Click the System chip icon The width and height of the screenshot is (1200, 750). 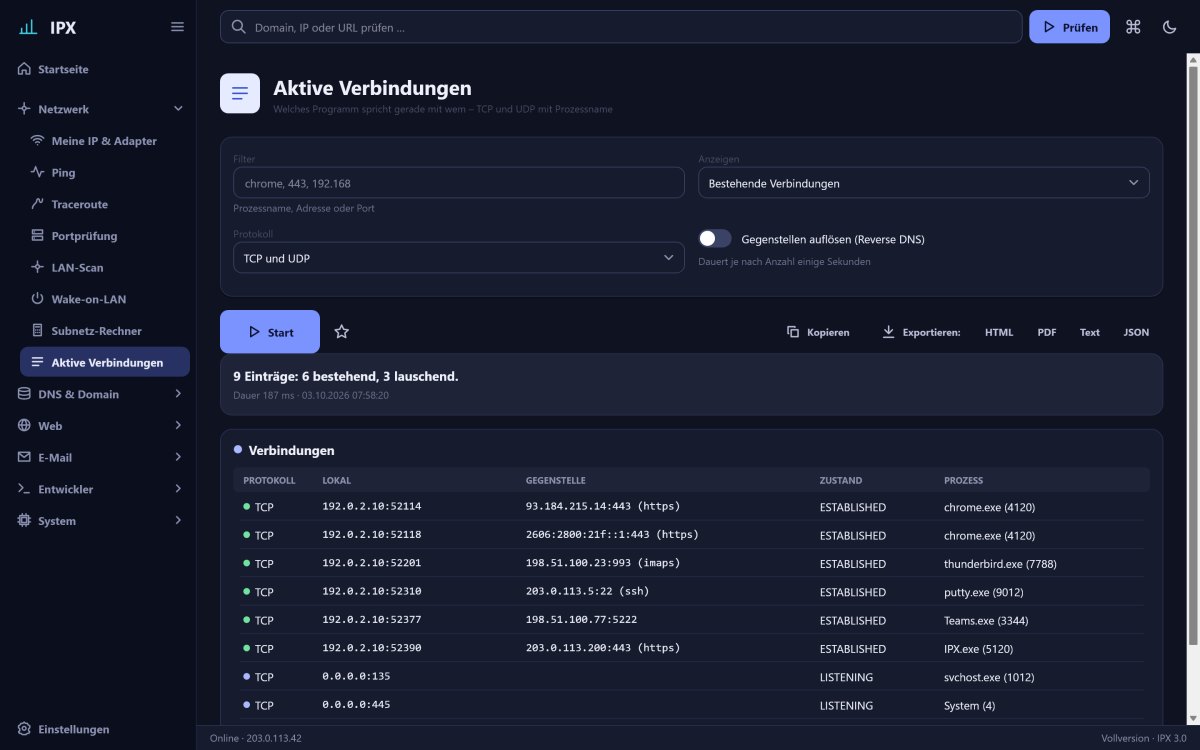(x=25, y=521)
